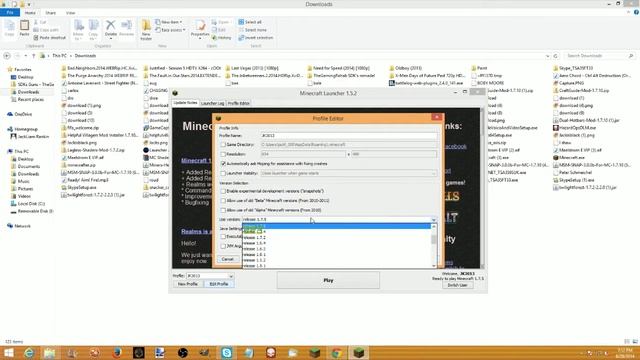Image resolution: width=640 pixels, height=360 pixels.
Task: Click Move to icon in the Organize group
Action: [x=78, y=29]
